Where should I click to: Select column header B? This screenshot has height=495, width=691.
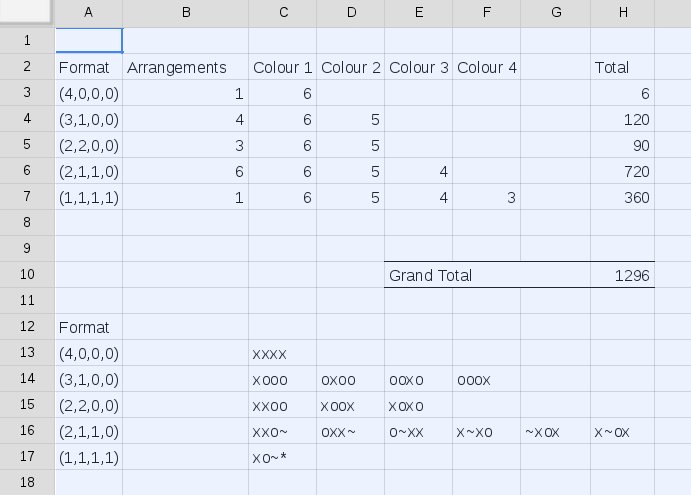point(185,12)
